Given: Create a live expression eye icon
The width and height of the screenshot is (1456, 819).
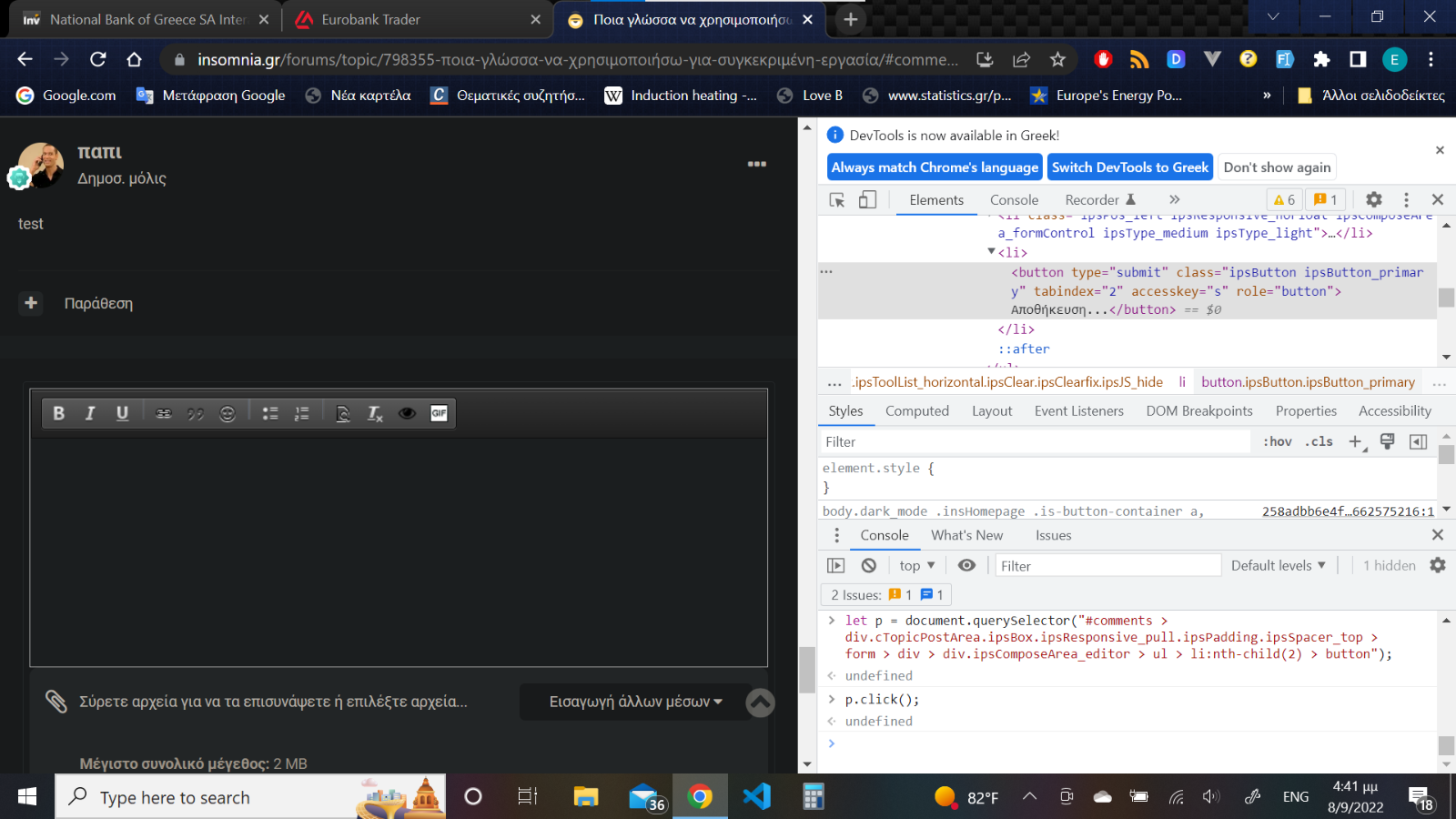Looking at the screenshot, I should click(966, 565).
